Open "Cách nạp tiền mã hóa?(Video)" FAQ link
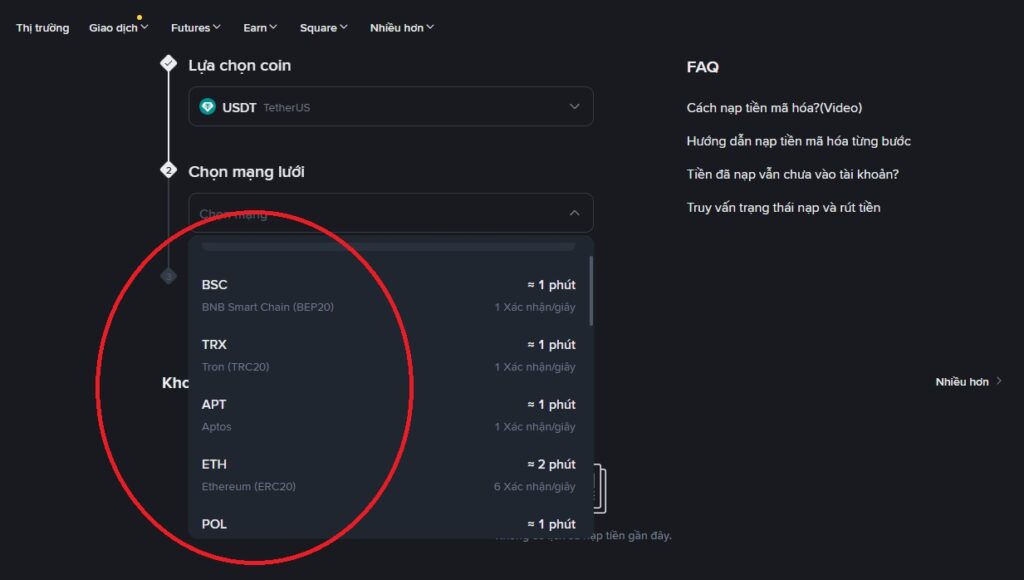Image resolution: width=1024 pixels, height=580 pixels. 774,108
